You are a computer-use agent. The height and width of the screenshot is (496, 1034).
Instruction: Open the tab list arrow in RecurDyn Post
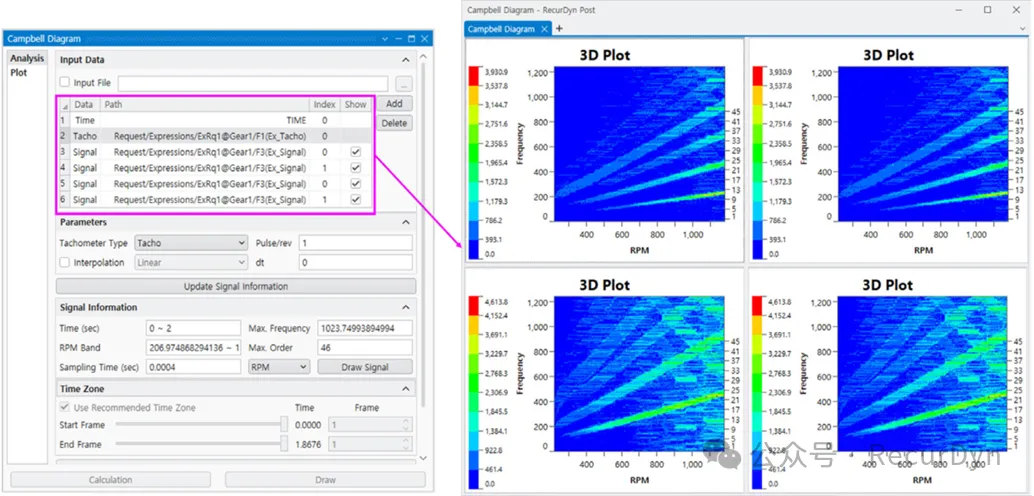tap(1023, 29)
